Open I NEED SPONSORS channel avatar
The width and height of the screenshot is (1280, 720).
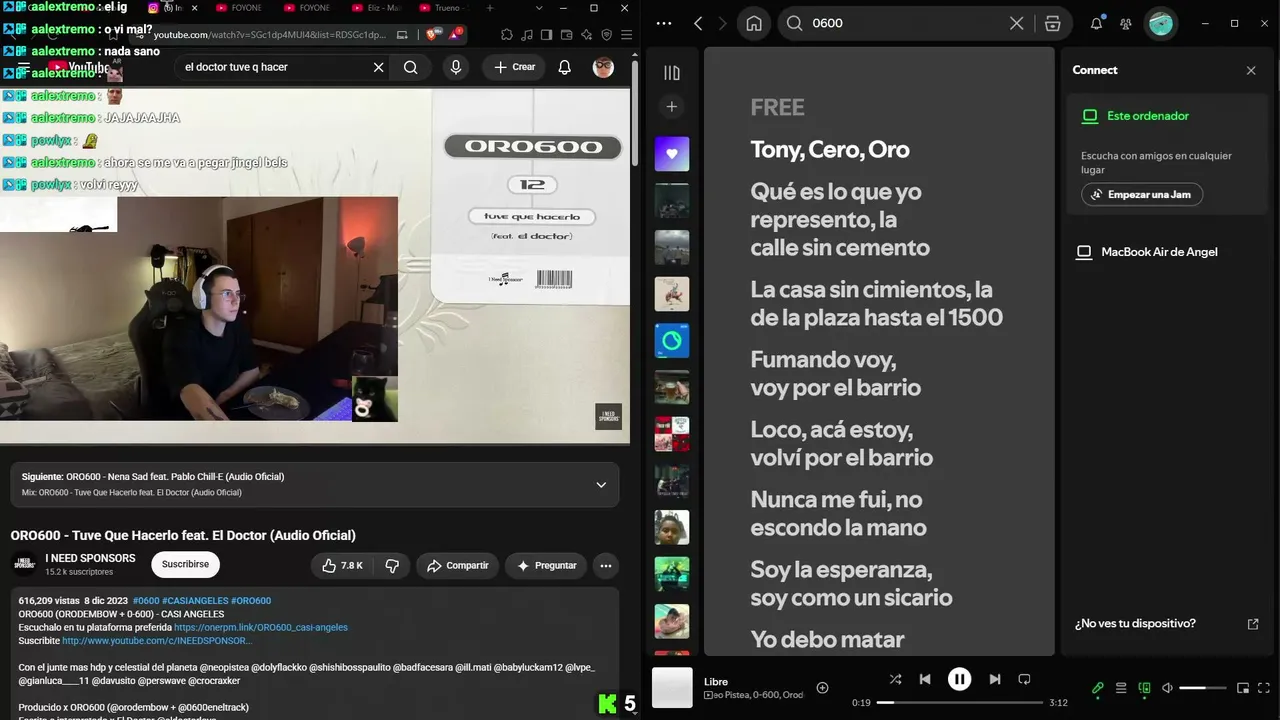pyautogui.click(x=25, y=564)
